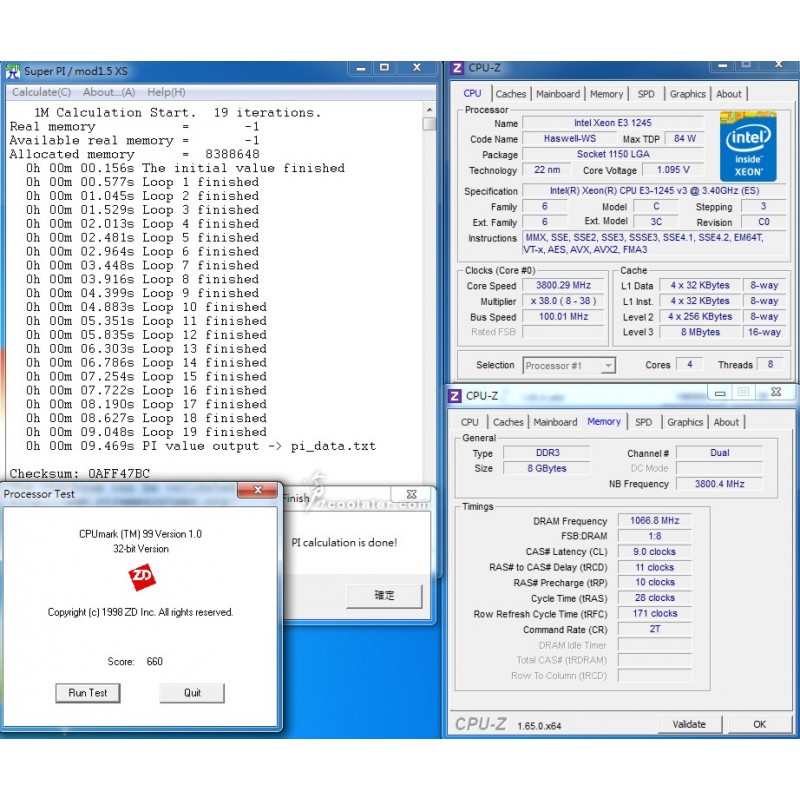The height and width of the screenshot is (800, 800).
Task: Click the 'PI calculation is done!' message text
Action: pyautogui.click(x=344, y=543)
